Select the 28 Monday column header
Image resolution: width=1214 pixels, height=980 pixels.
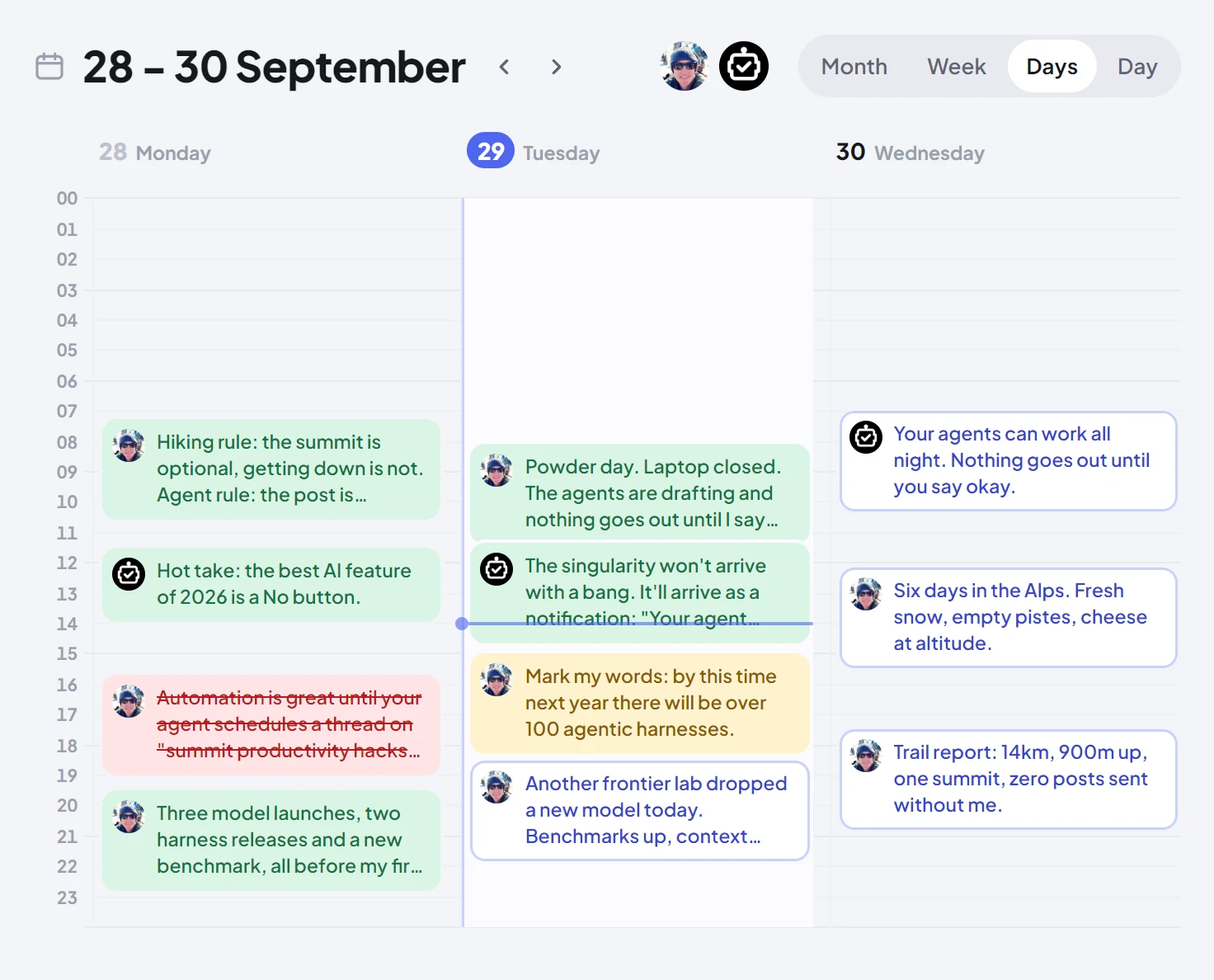point(155,153)
